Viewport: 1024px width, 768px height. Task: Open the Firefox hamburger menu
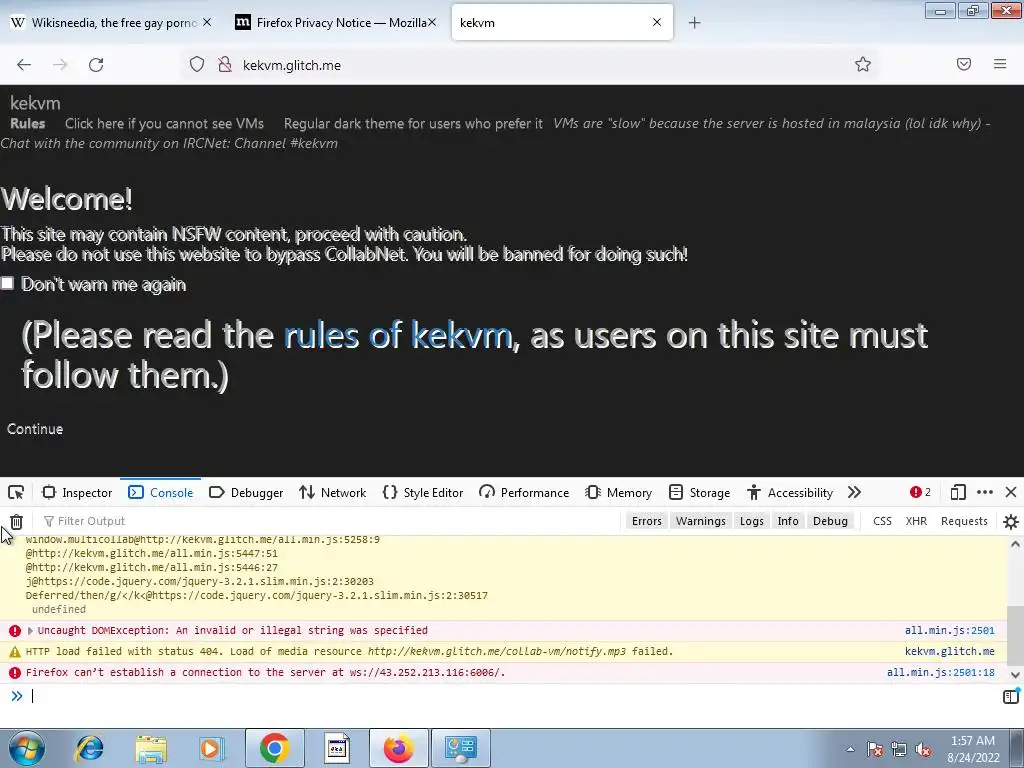tap(1000, 64)
